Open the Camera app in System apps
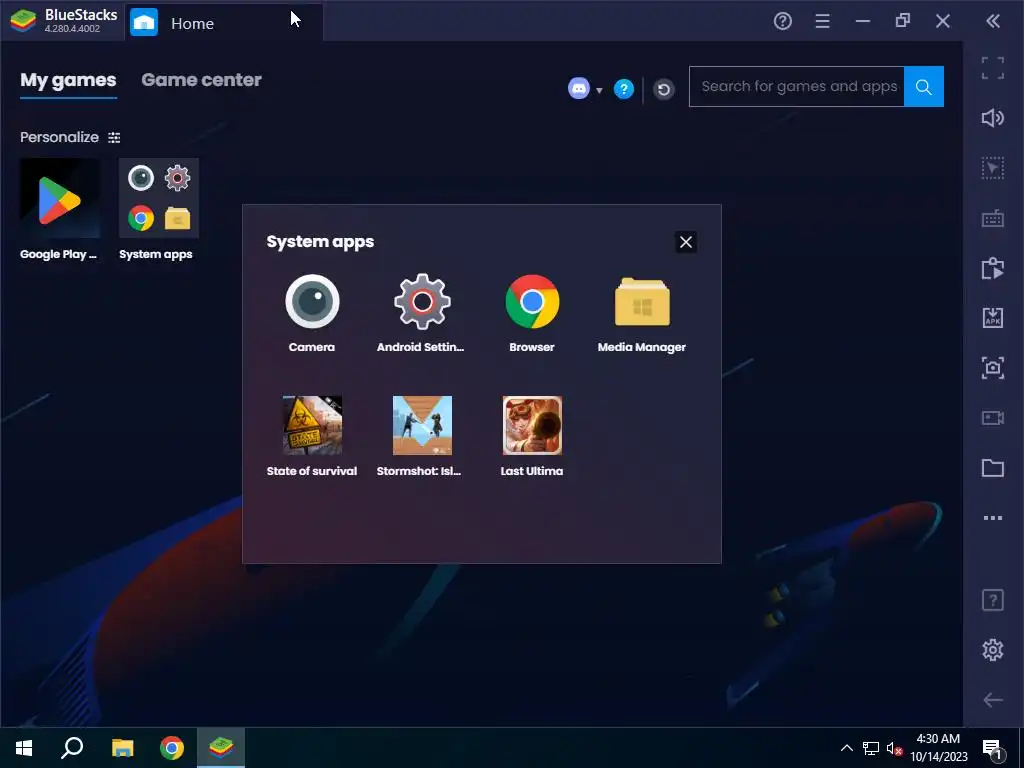 (312, 302)
